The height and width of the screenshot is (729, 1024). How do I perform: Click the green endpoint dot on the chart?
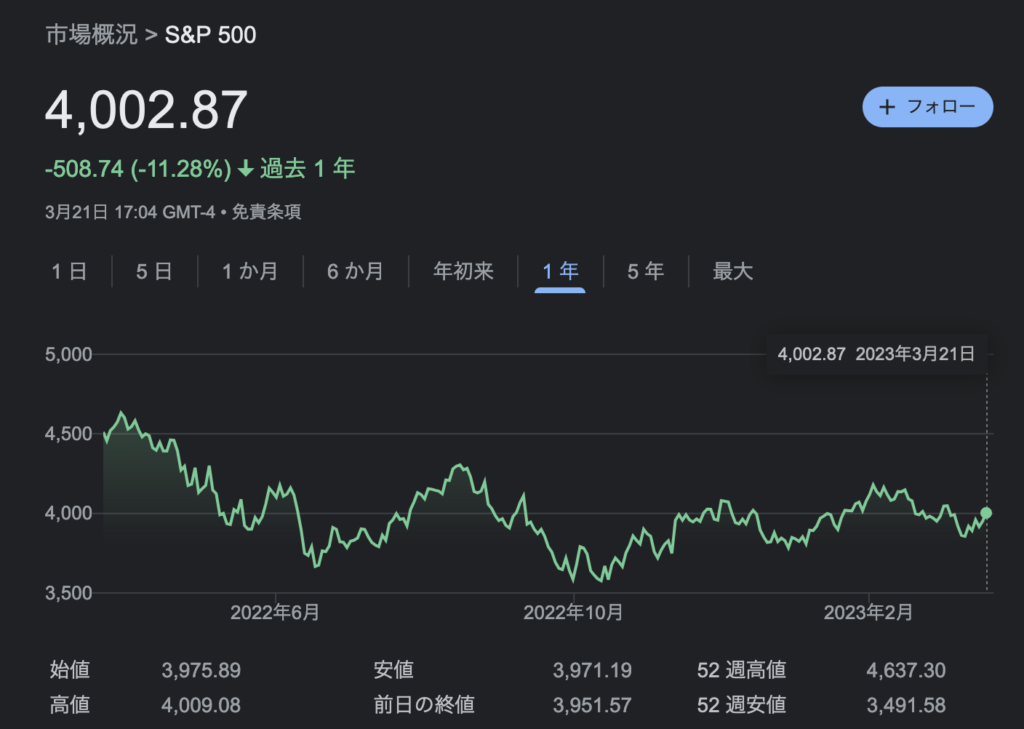coord(987,513)
